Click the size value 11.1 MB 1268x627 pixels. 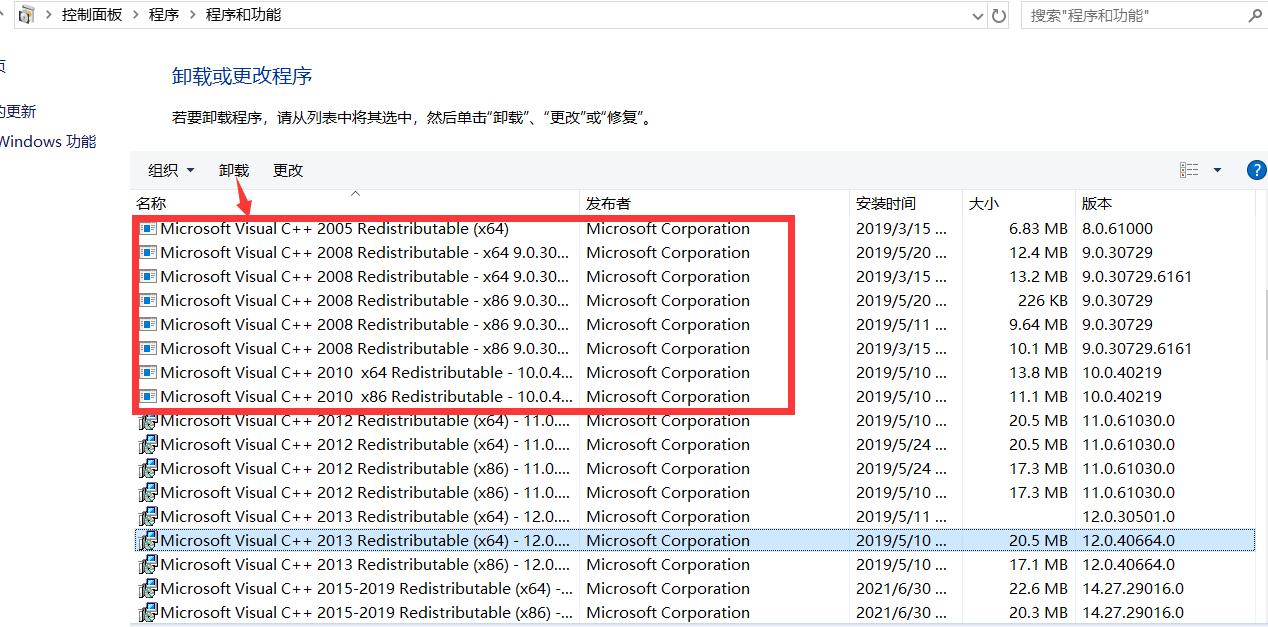click(1039, 397)
